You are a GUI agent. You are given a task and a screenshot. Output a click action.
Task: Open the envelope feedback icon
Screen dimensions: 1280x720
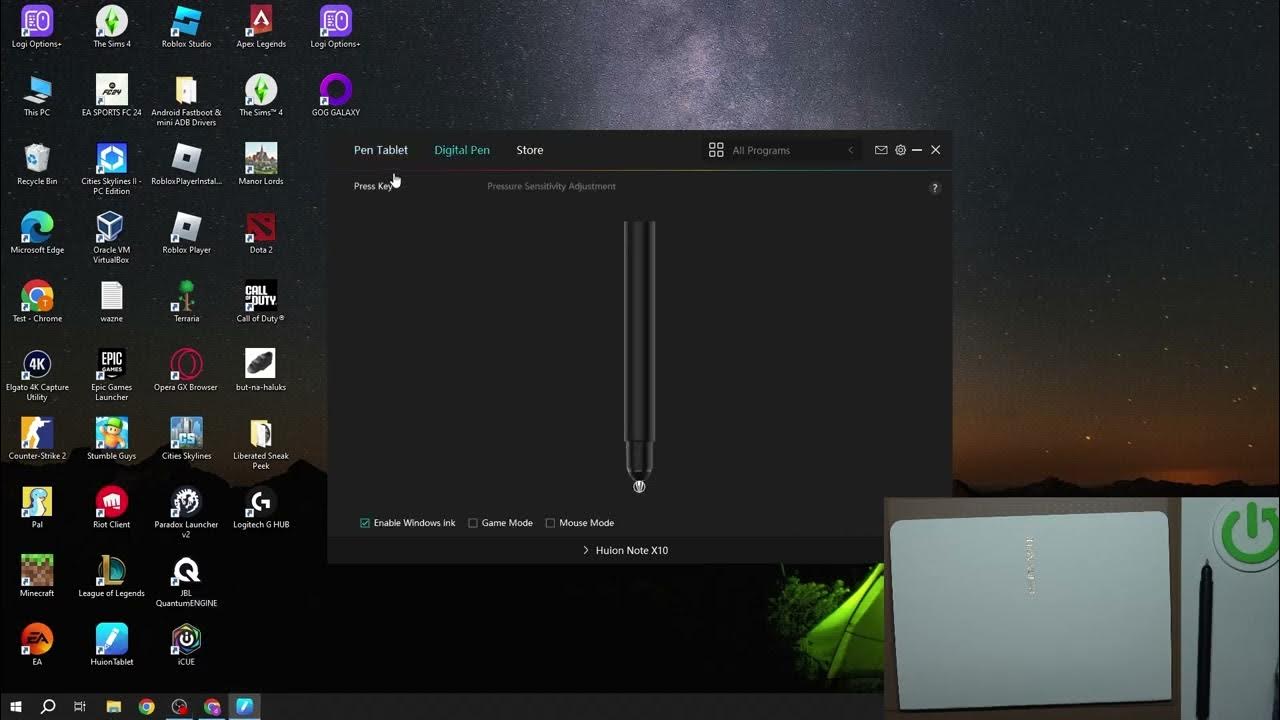[881, 150]
